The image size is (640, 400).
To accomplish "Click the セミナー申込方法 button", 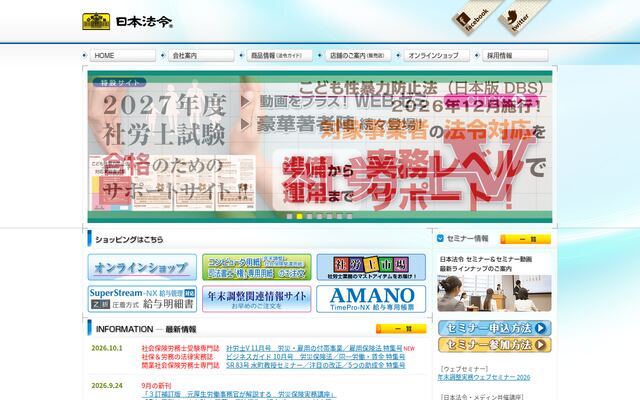I will coord(495,328).
